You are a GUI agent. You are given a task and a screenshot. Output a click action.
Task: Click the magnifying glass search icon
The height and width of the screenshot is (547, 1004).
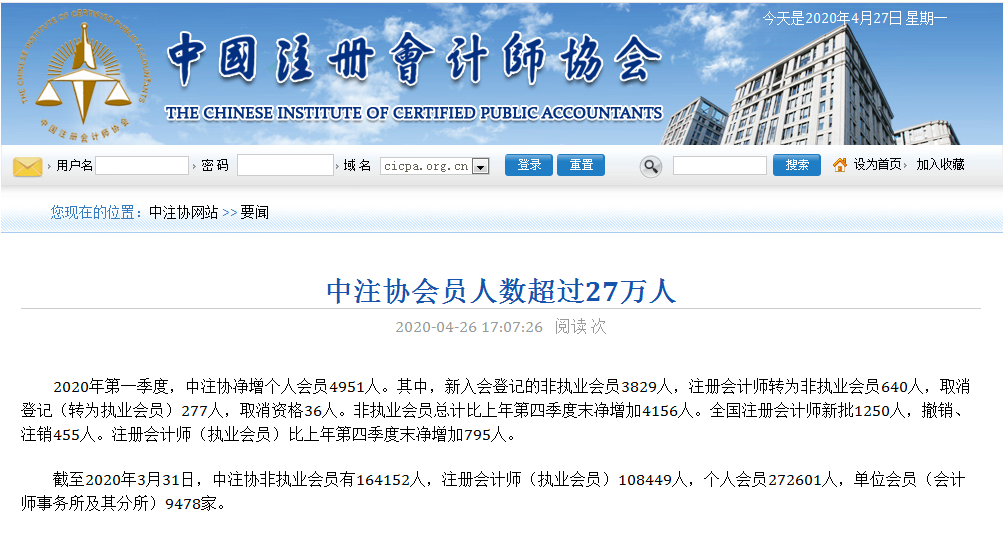[651, 167]
